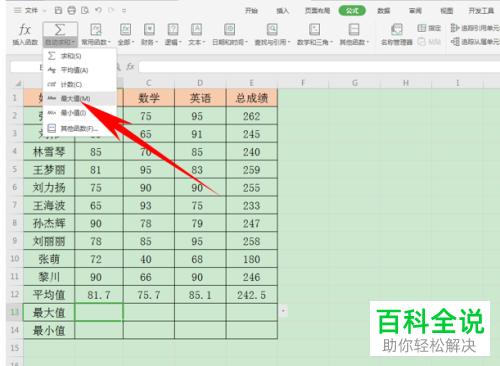This screenshot has height=366, width=500.
Task: Click the 总成绩 header cell
Action: coord(252,98)
